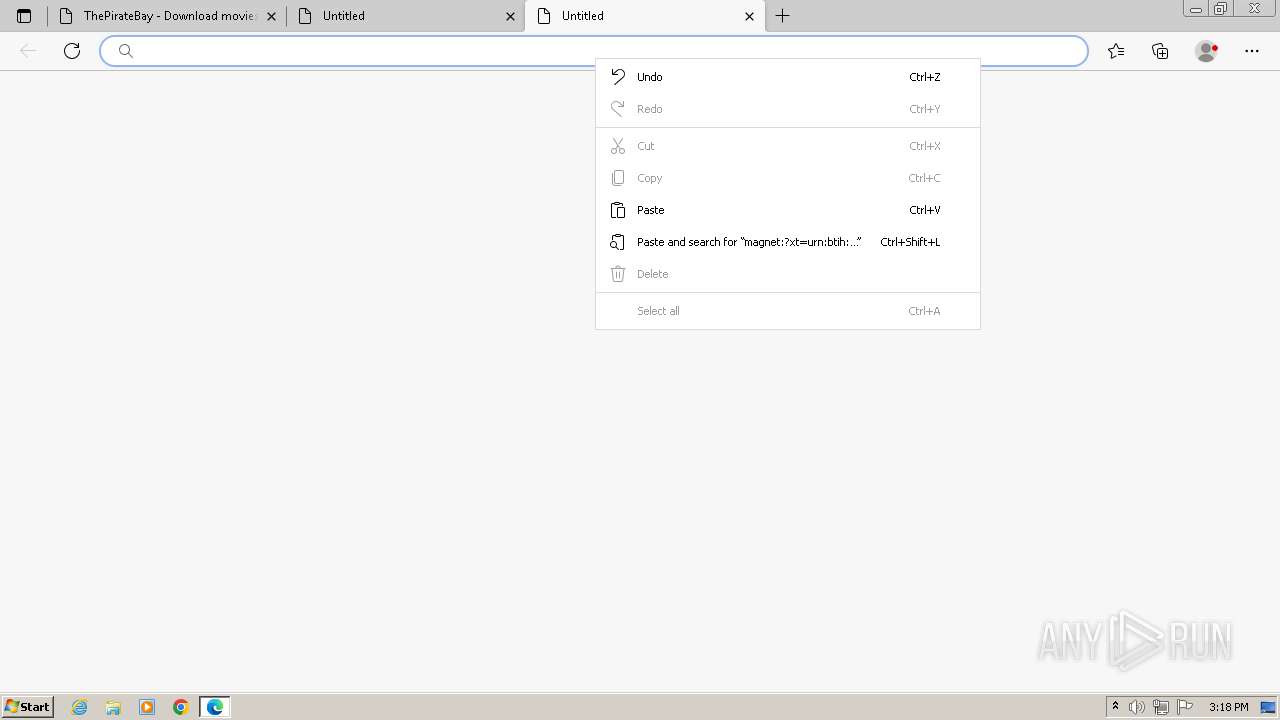Open the tab actions menu icon
This screenshot has width=1280, height=720.
point(24,16)
